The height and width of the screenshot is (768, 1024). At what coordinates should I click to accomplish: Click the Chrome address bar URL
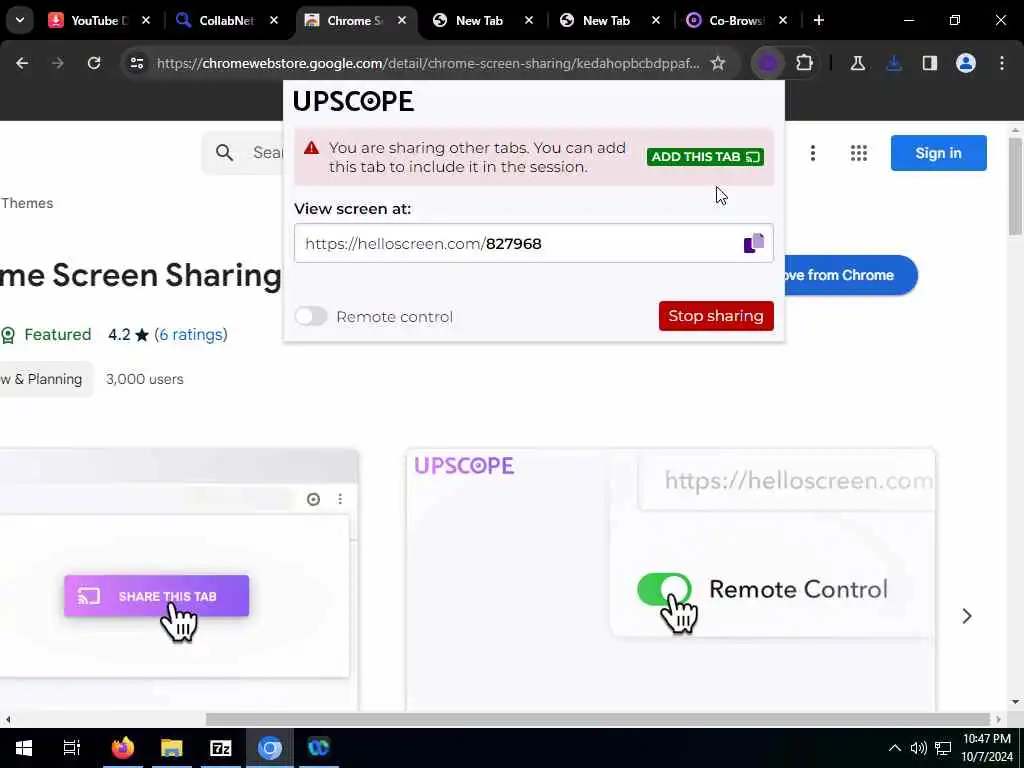point(428,63)
